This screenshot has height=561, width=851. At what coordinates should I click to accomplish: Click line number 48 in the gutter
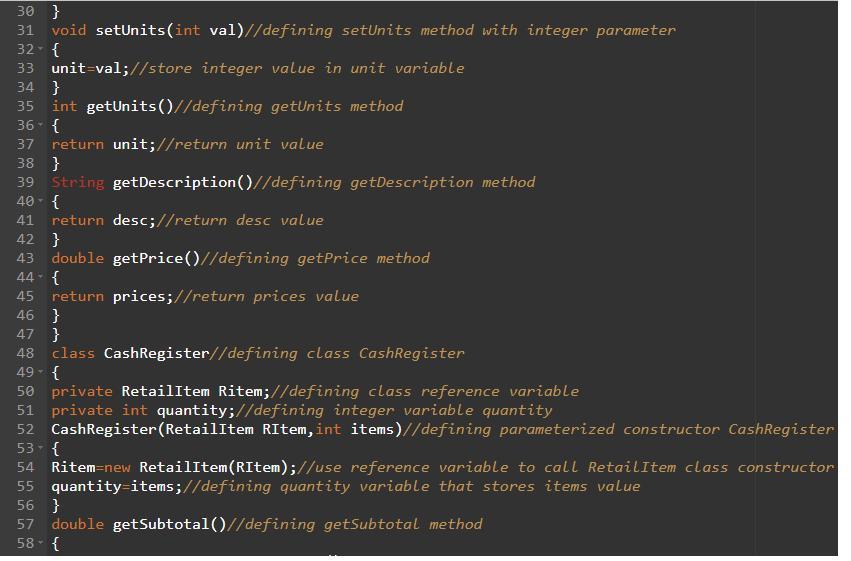coord(25,353)
